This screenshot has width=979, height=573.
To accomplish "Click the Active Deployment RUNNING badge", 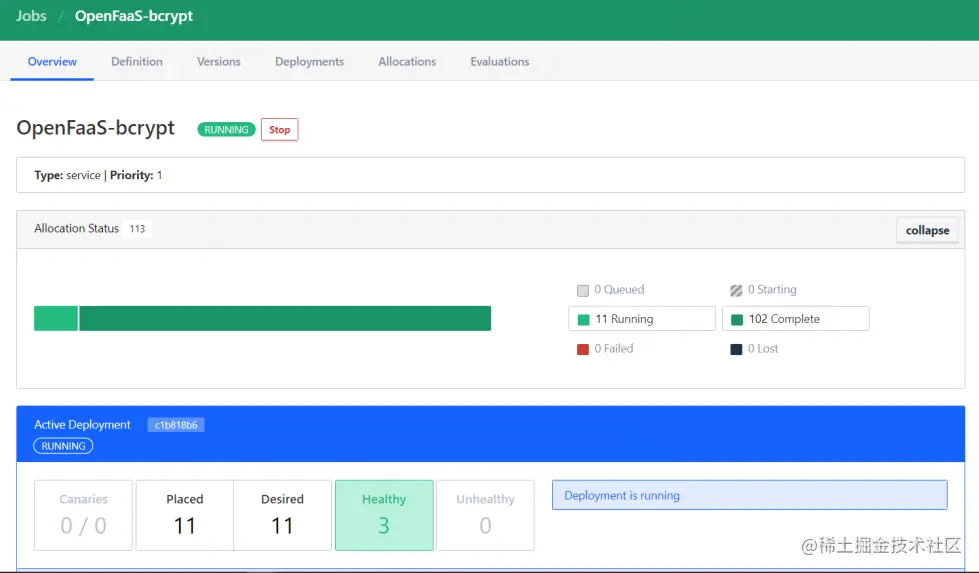I will pyautogui.click(x=63, y=446).
